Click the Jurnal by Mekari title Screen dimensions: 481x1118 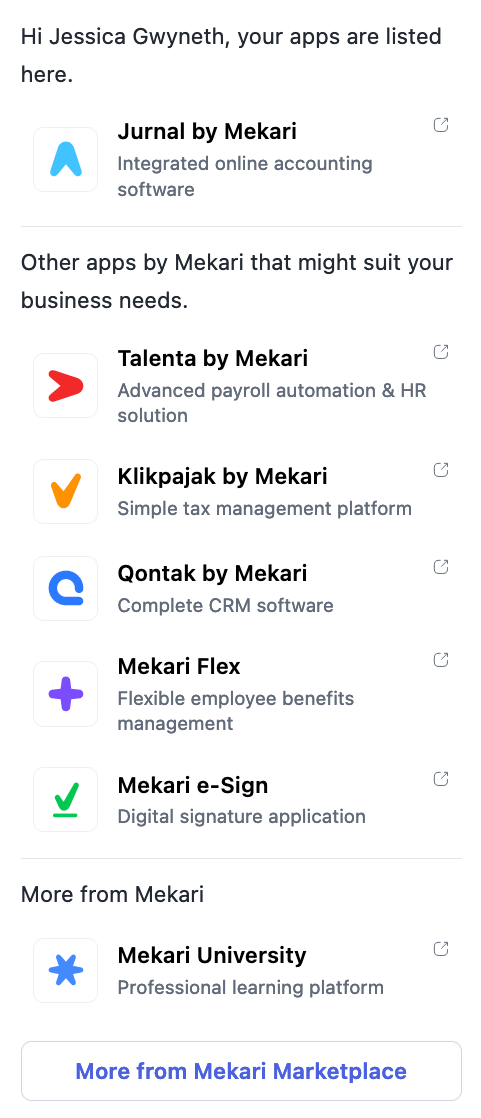pyautogui.click(x=207, y=131)
